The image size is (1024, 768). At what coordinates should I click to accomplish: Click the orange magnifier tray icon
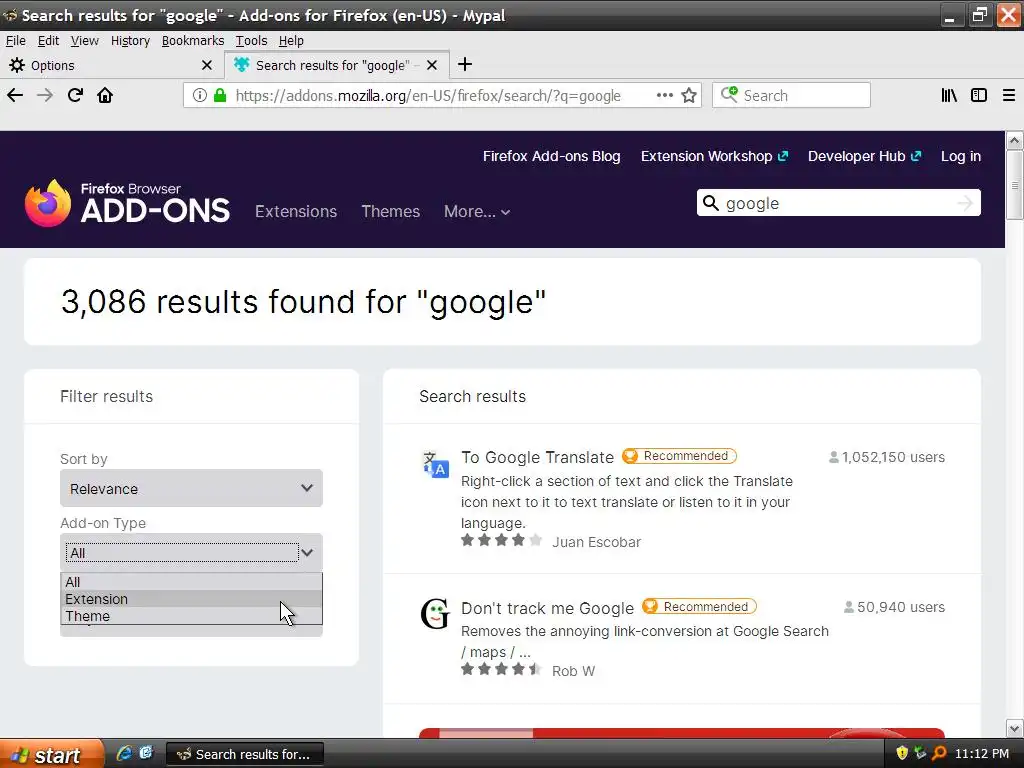pos(939,753)
